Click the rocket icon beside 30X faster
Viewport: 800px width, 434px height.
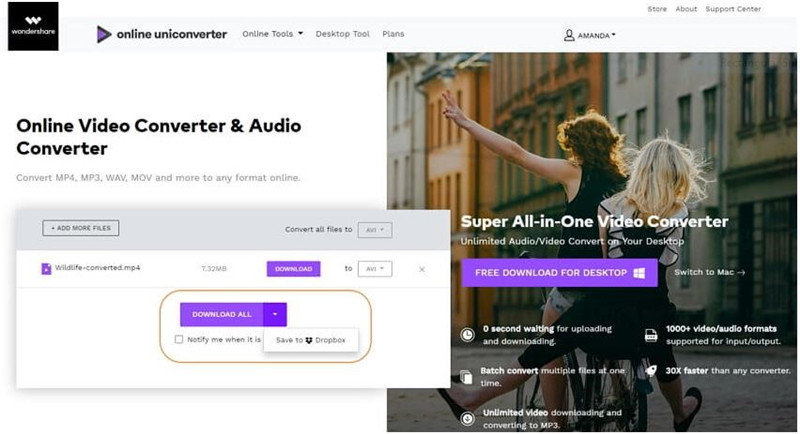(651, 371)
